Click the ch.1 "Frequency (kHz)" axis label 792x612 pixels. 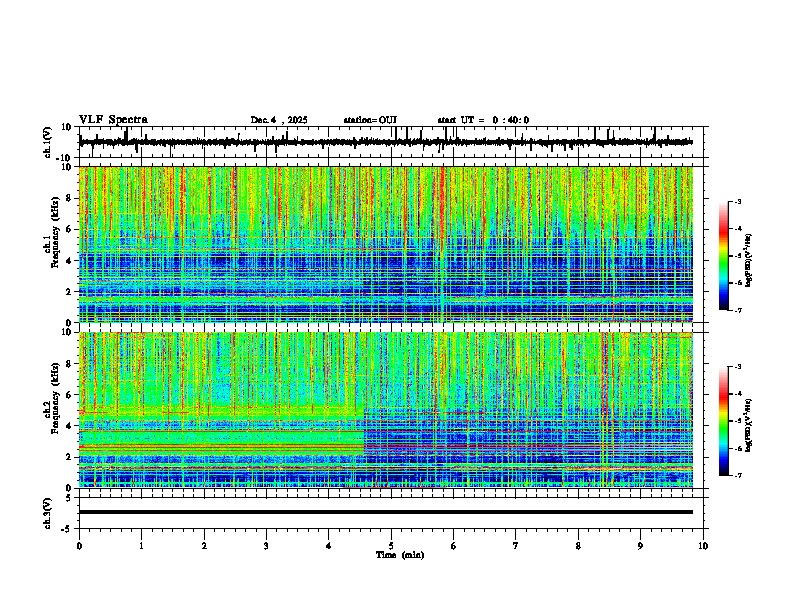coord(55,233)
